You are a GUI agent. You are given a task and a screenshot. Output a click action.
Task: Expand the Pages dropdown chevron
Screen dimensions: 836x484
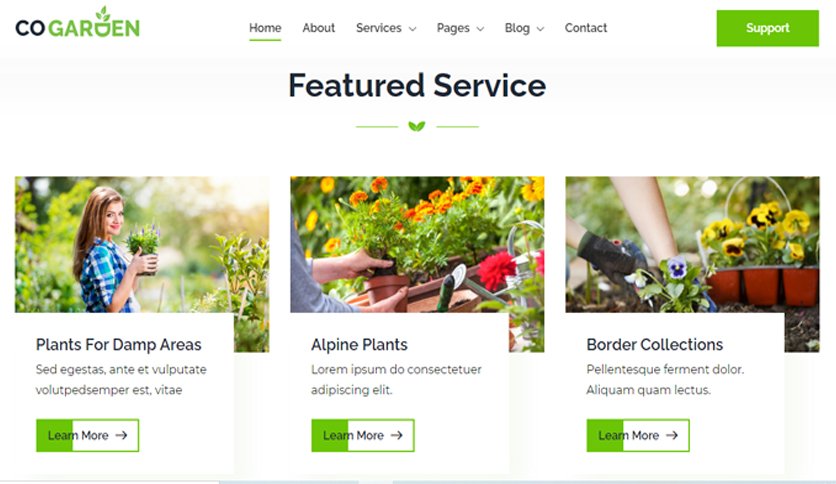point(480,29)
